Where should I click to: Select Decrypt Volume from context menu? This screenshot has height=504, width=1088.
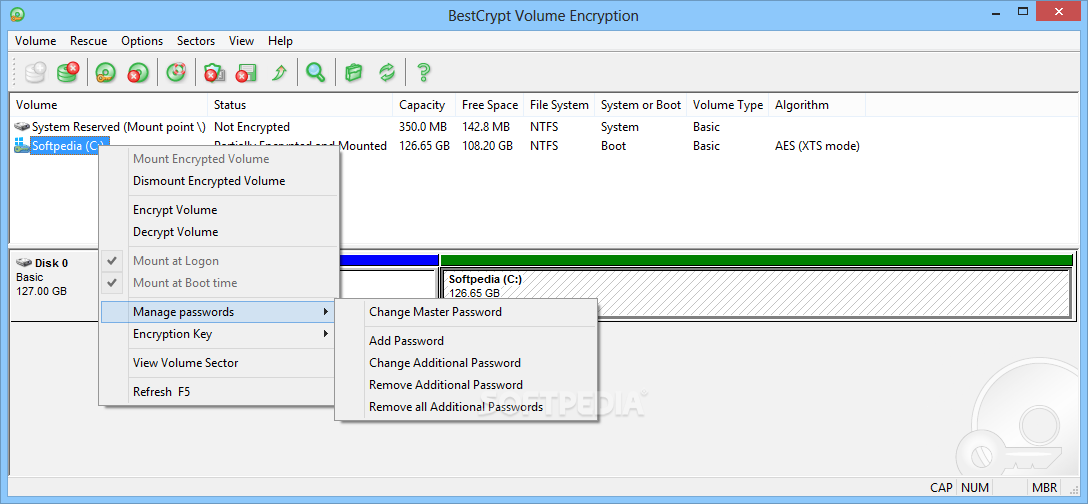pyautogui.click(x=219, y=232)
